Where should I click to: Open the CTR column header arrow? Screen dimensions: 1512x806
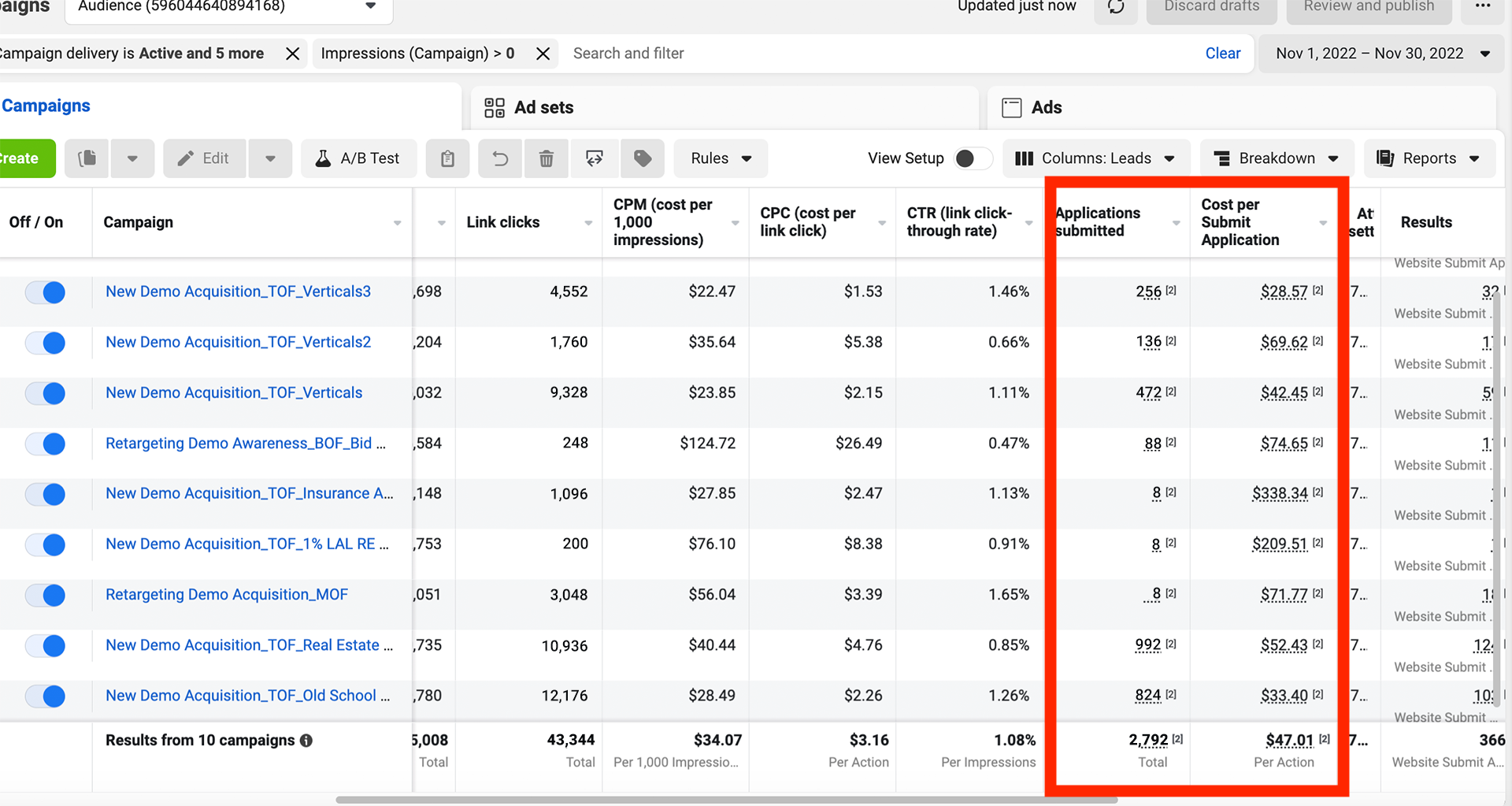tap(1028, 223)
